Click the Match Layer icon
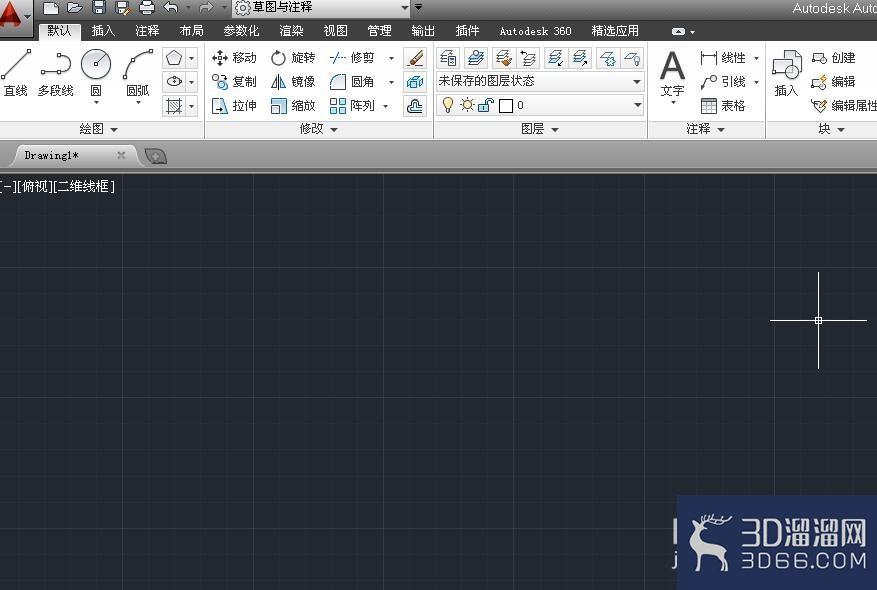Image resolution: width=877 pixels, height=590 pixels. click(x=503, y=58)
